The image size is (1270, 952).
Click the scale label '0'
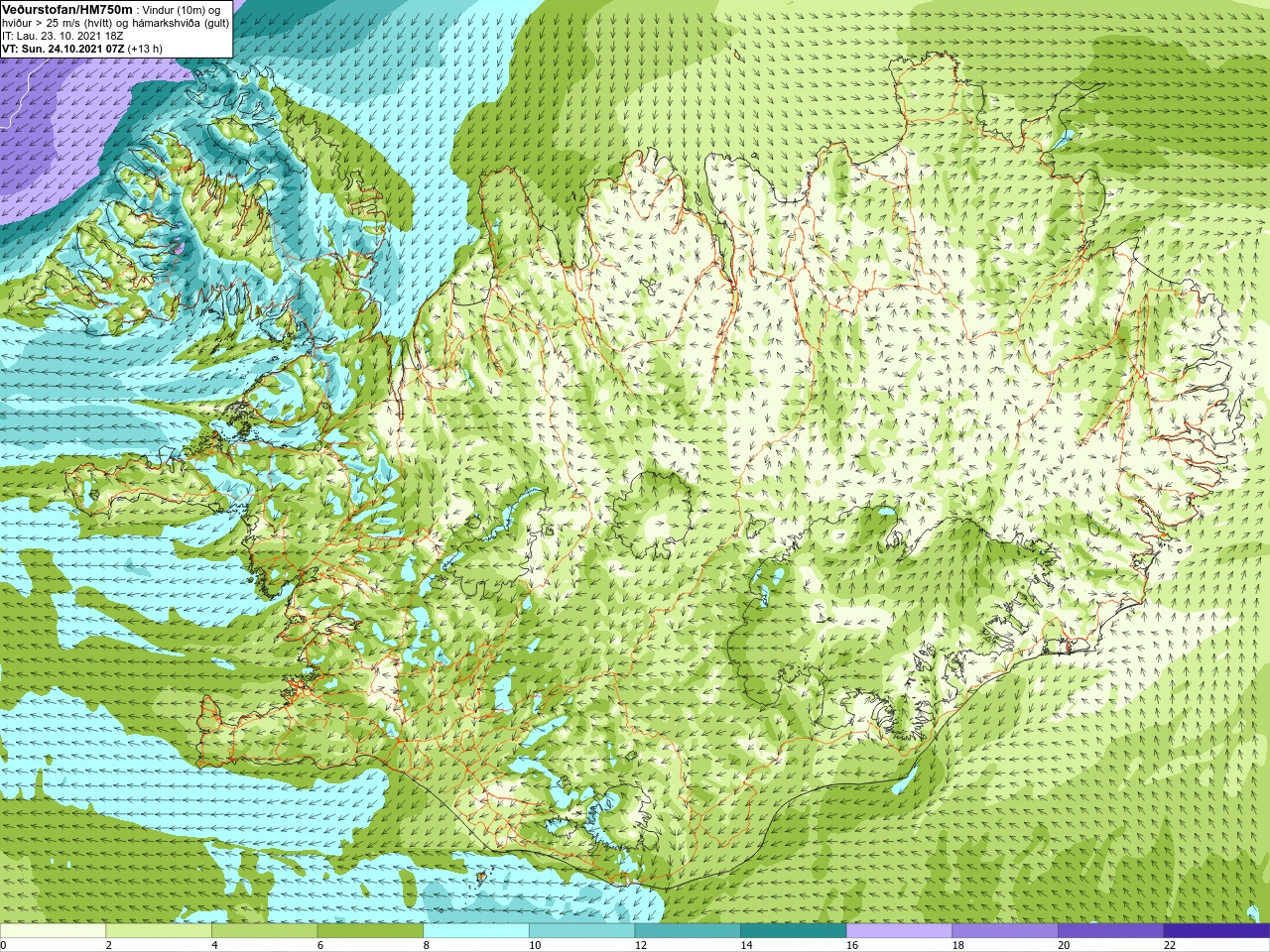(x=3, y=945)
